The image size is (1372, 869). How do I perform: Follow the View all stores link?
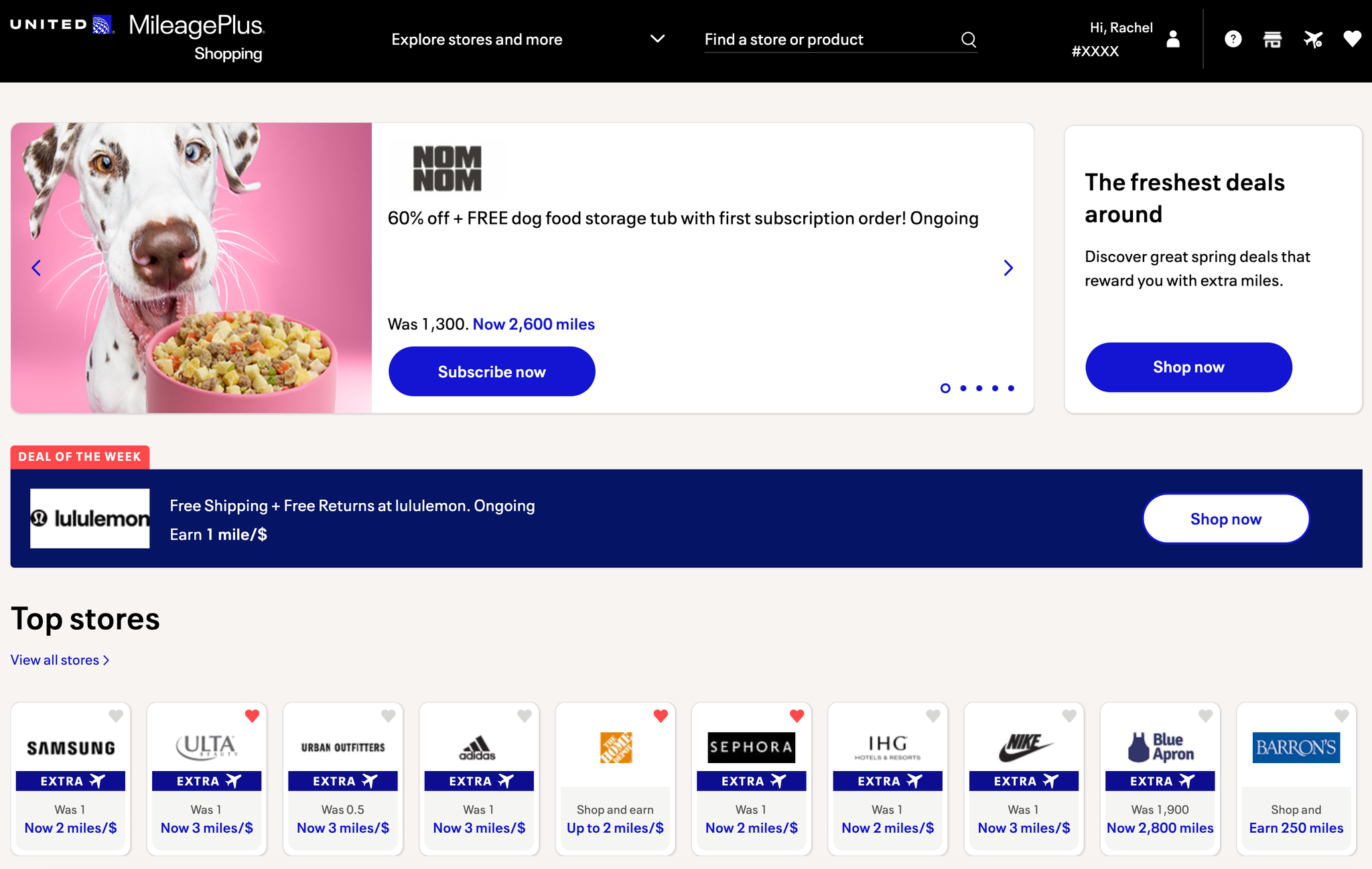pyautogui.click(x=59, y=659)
